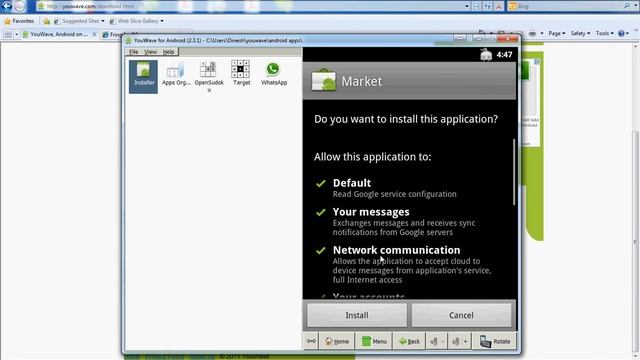This screenshot has width=640, height=360.
Task: Click the double-arrow resize toolbar icon
Action: click(x=311, y=341)
